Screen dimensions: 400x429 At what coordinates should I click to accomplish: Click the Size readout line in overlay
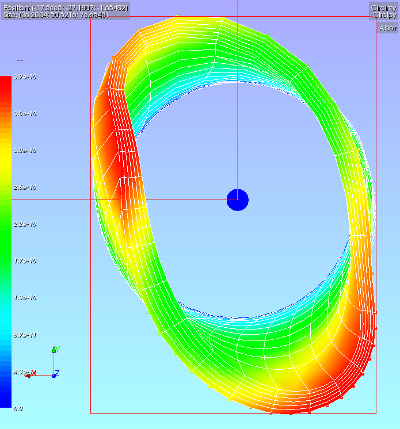point(55,15)
